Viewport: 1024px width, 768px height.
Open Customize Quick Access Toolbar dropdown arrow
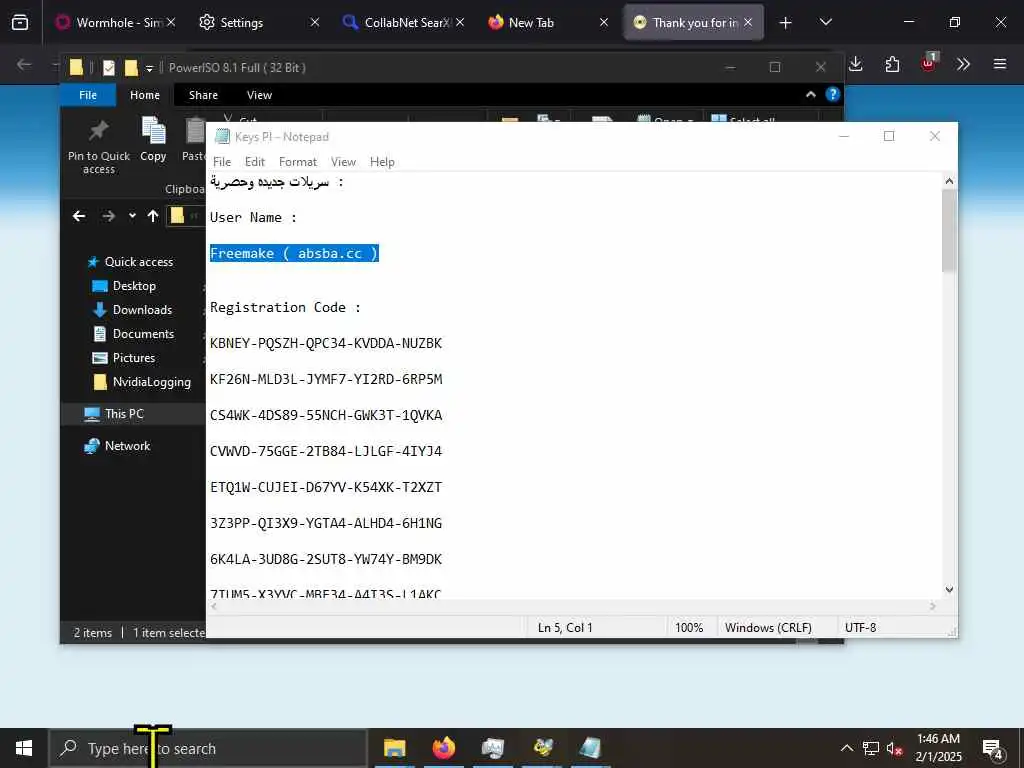point(150,68)
